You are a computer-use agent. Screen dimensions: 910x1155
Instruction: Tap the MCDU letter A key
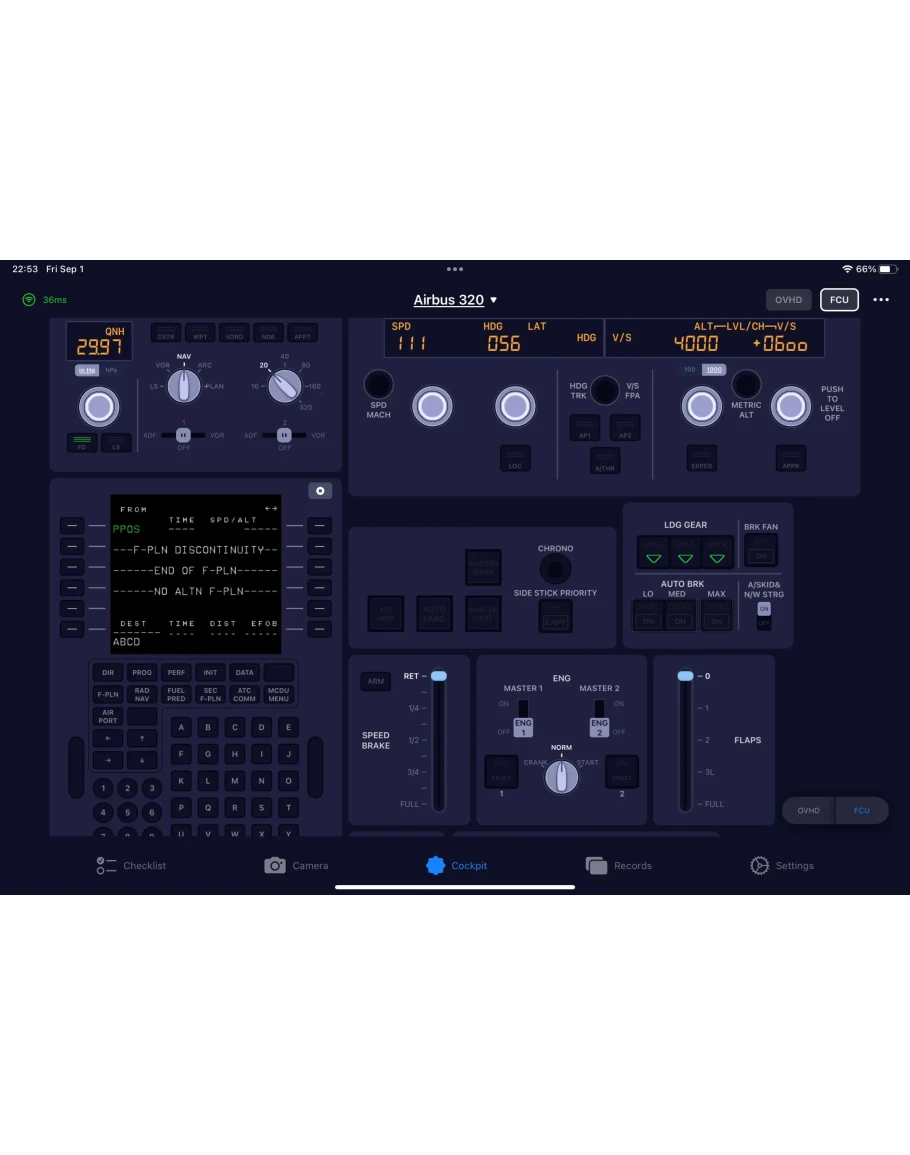(181, 727)
